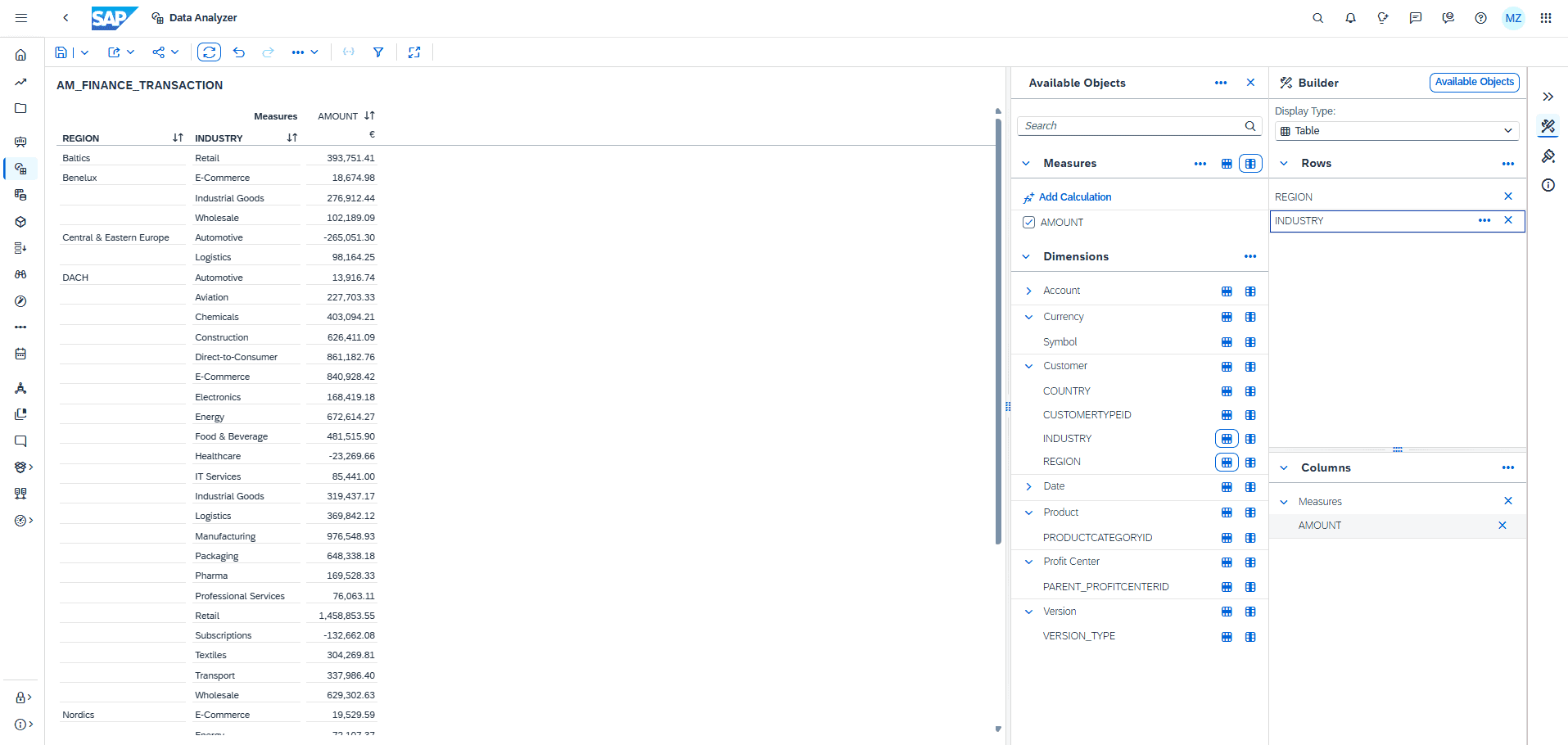The width and height of the screenshot is (1568, 745).
Task: Add PRODUCTCATEGORYID dimension to rows
Action: coord(1227,538)
